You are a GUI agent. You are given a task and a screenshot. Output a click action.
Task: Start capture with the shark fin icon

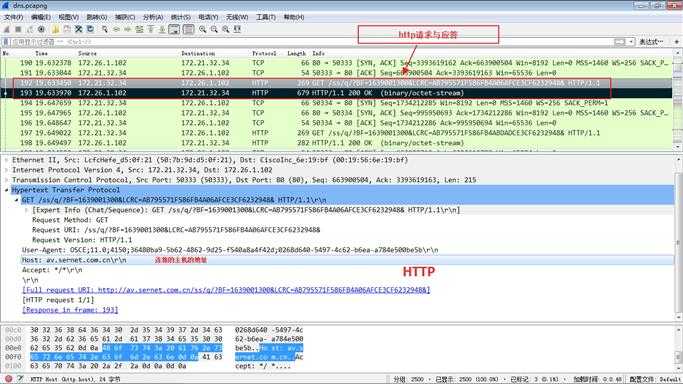7,29
